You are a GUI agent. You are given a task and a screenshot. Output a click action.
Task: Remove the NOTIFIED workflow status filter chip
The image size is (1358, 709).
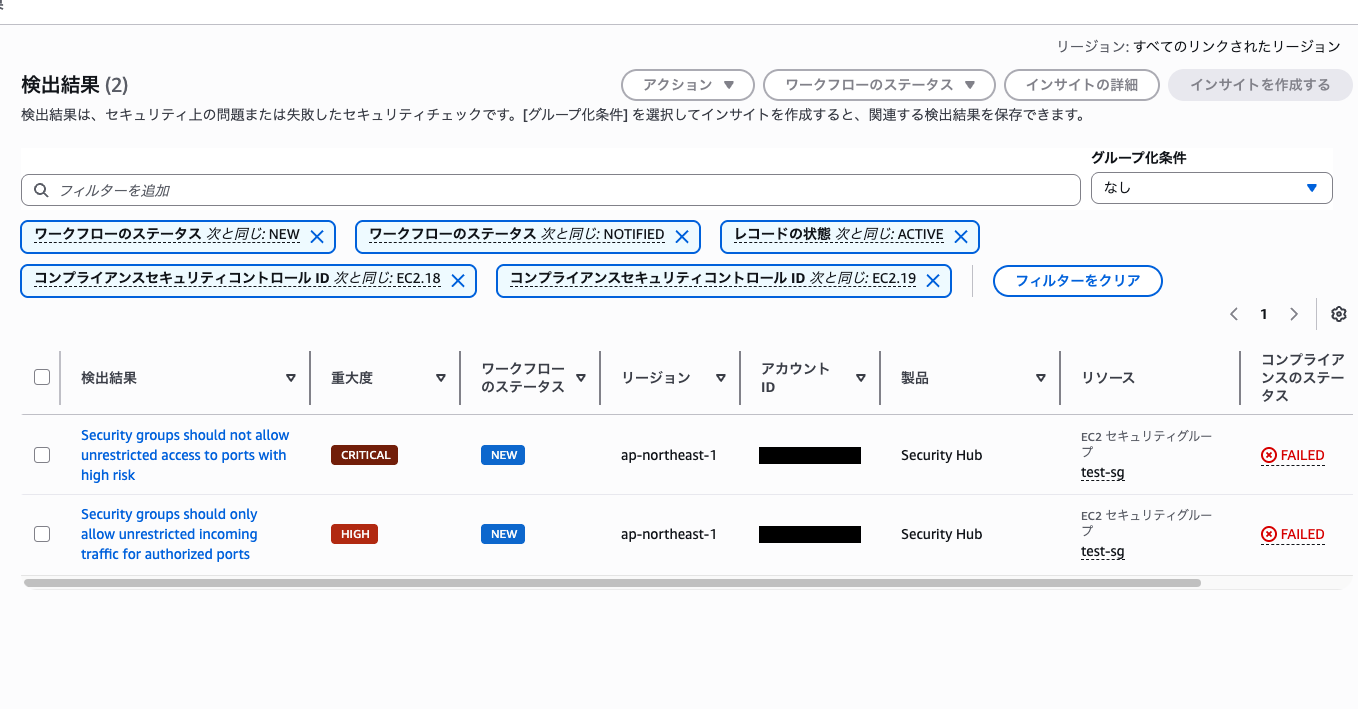[x=683, y=236]
